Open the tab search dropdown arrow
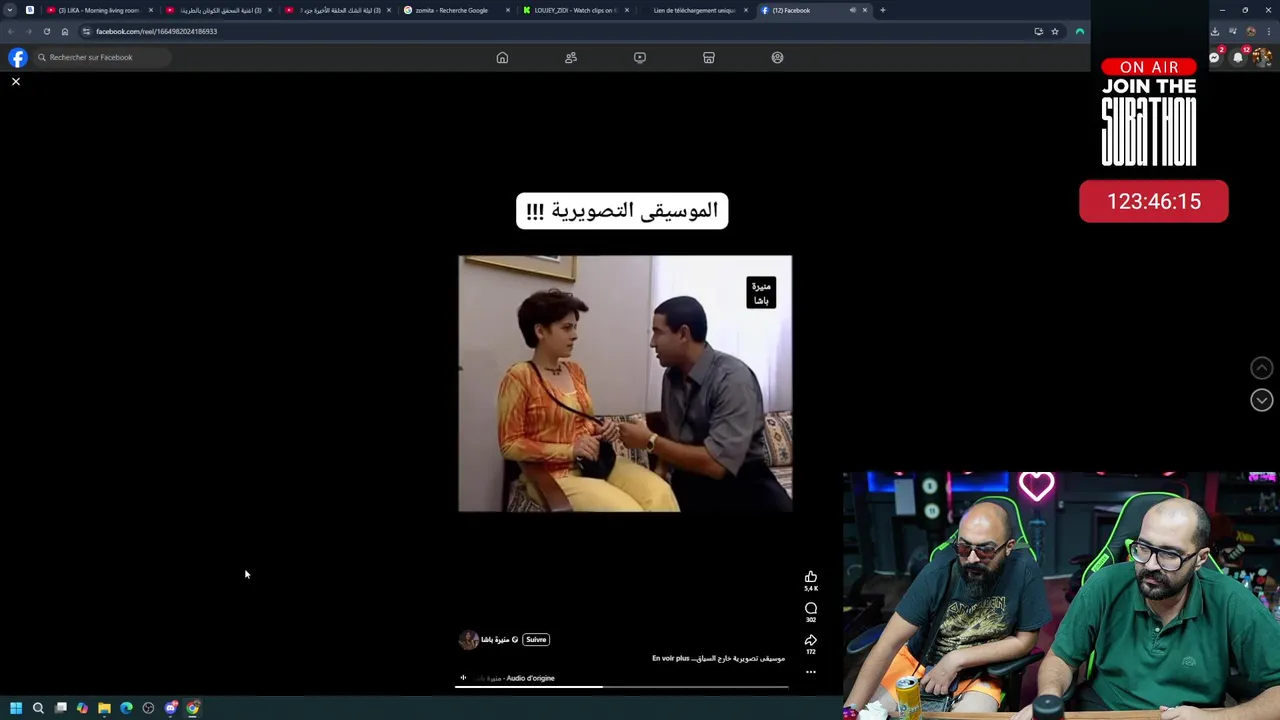 [x=10, y=10]
